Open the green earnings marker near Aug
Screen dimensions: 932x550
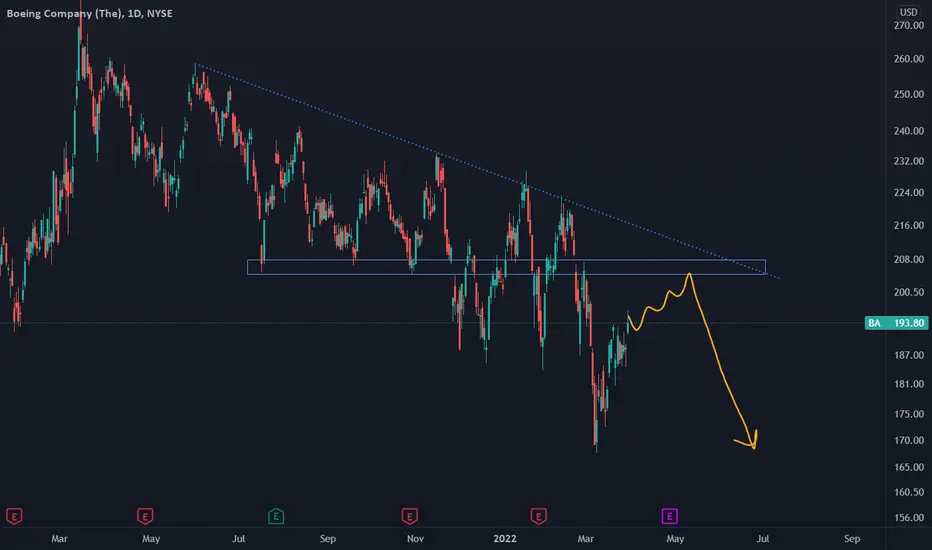point(276,516)
